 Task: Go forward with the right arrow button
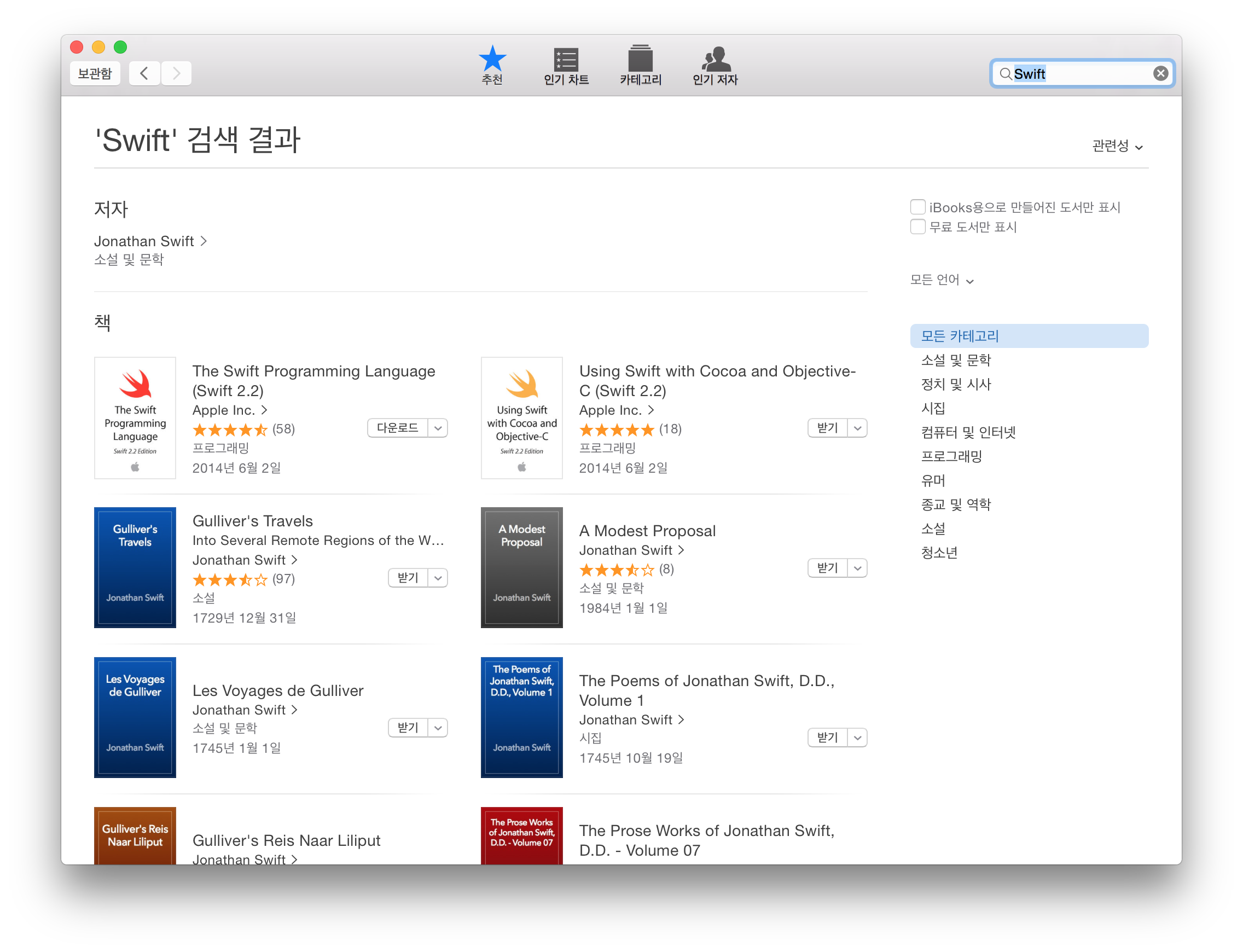tap(176, 74)
